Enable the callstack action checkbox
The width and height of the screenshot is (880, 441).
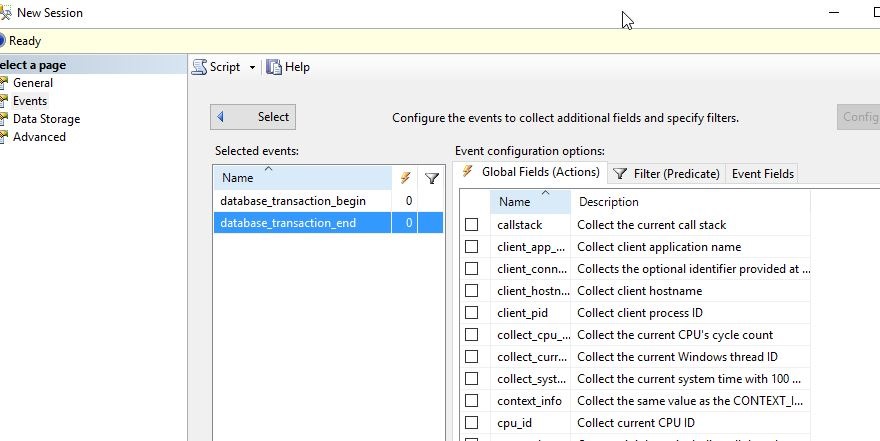click(472, 225)
